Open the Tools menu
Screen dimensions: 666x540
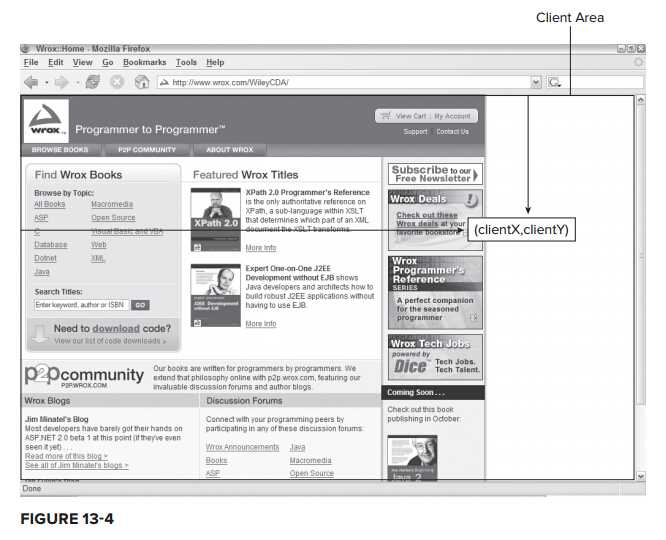pos(186,62)
